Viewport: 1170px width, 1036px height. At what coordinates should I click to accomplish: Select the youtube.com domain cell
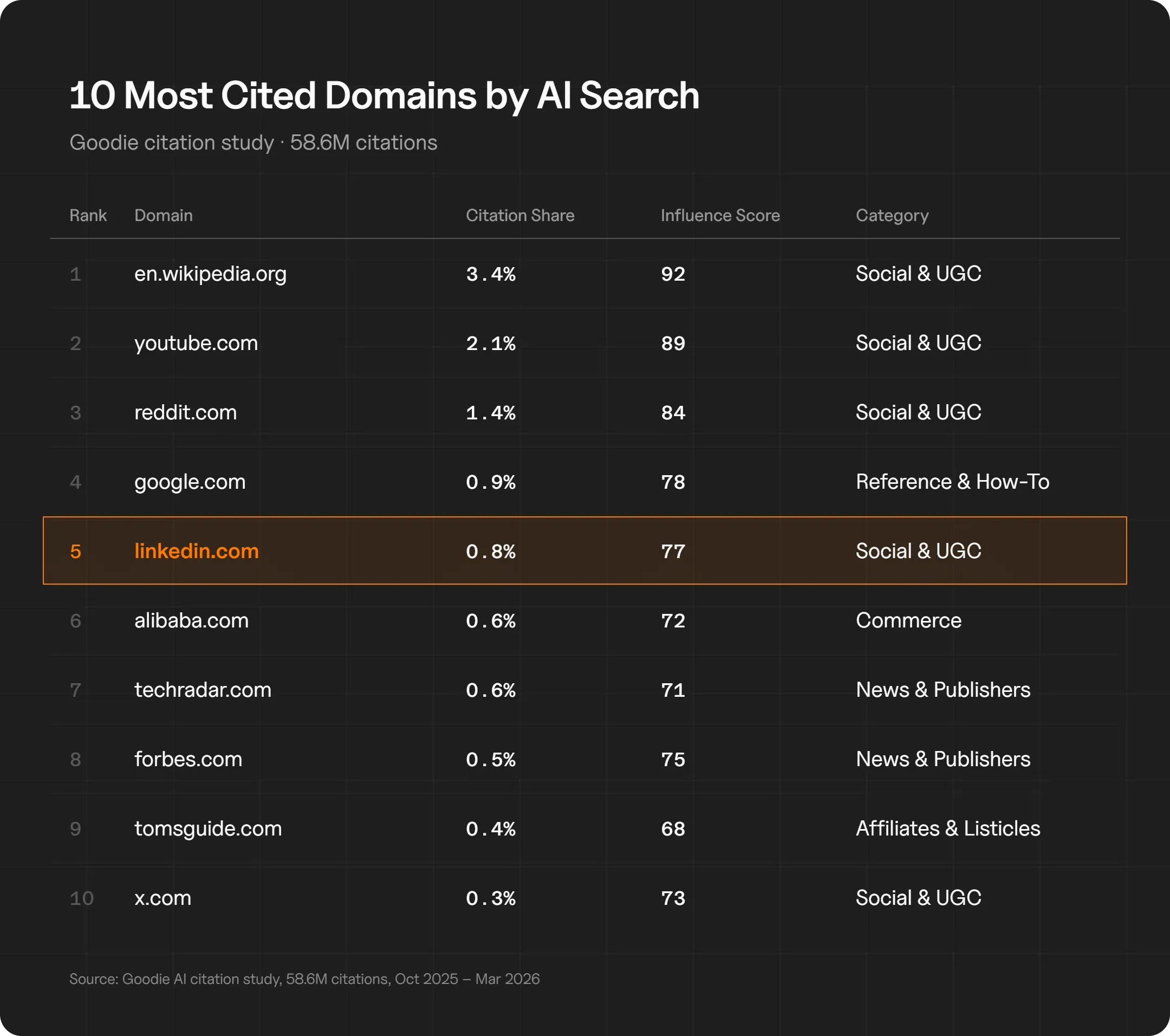point(196,344)
